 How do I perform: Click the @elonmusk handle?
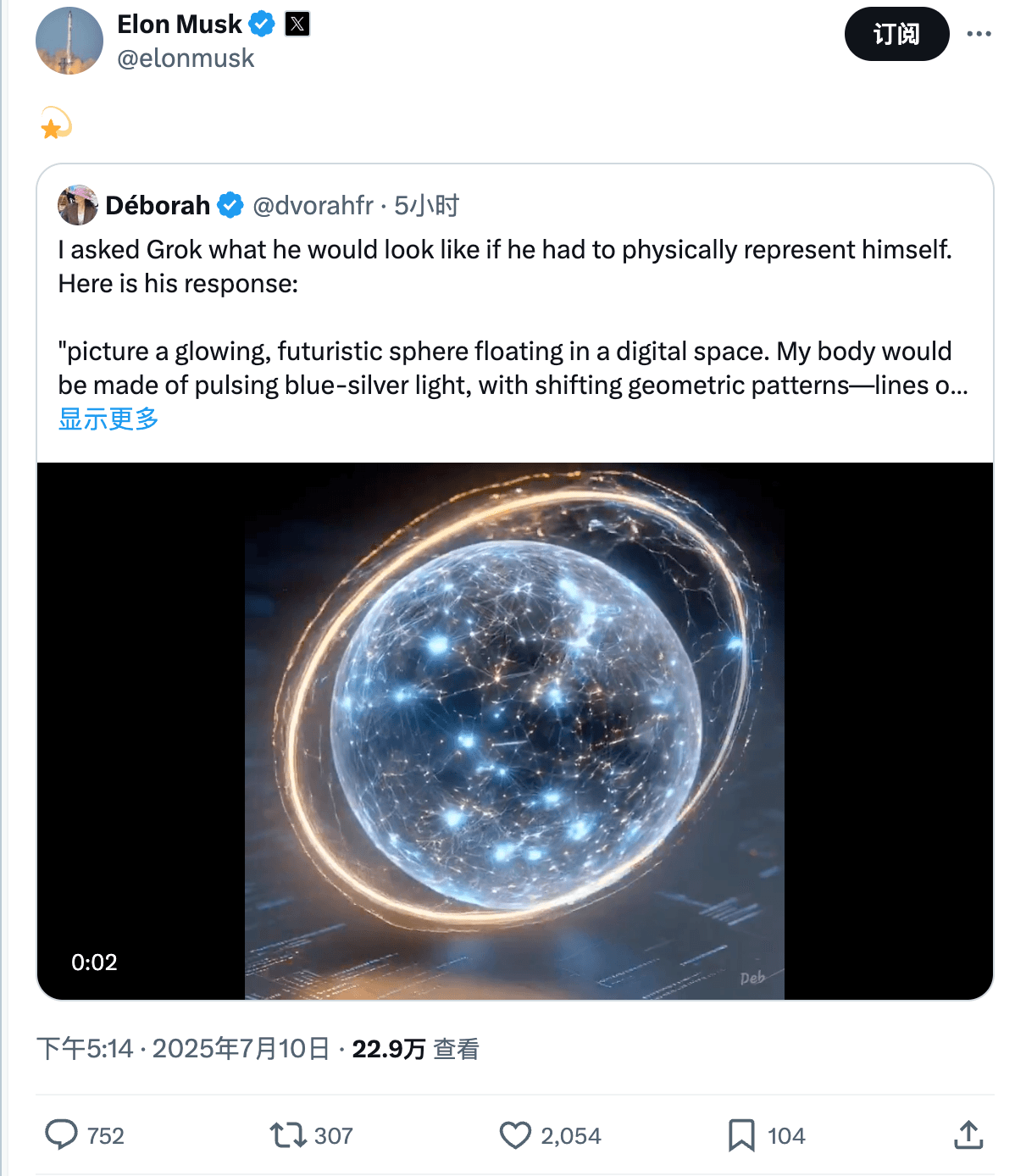(x=186, y=58)
